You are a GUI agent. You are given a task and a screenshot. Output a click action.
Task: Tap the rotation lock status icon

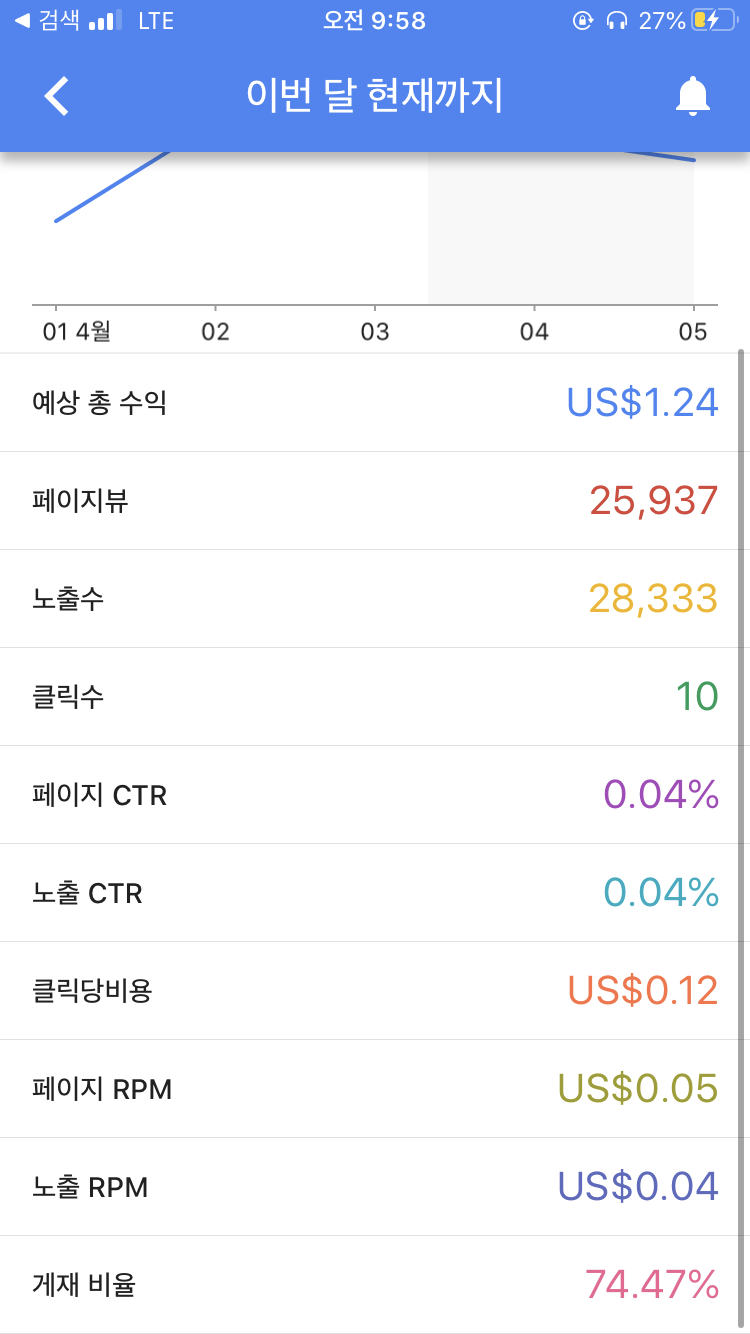583,20
